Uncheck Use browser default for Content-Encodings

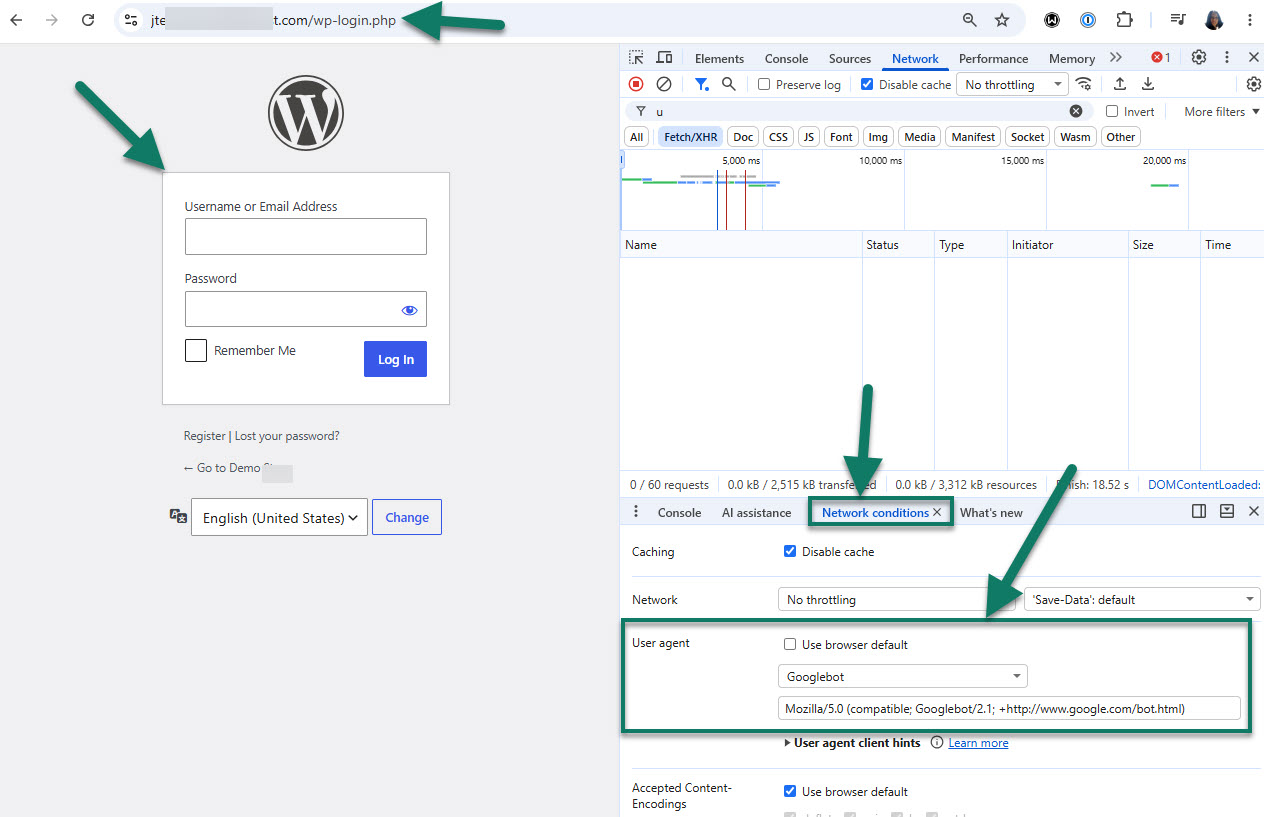pyautogui.click(x=790, y=791)
